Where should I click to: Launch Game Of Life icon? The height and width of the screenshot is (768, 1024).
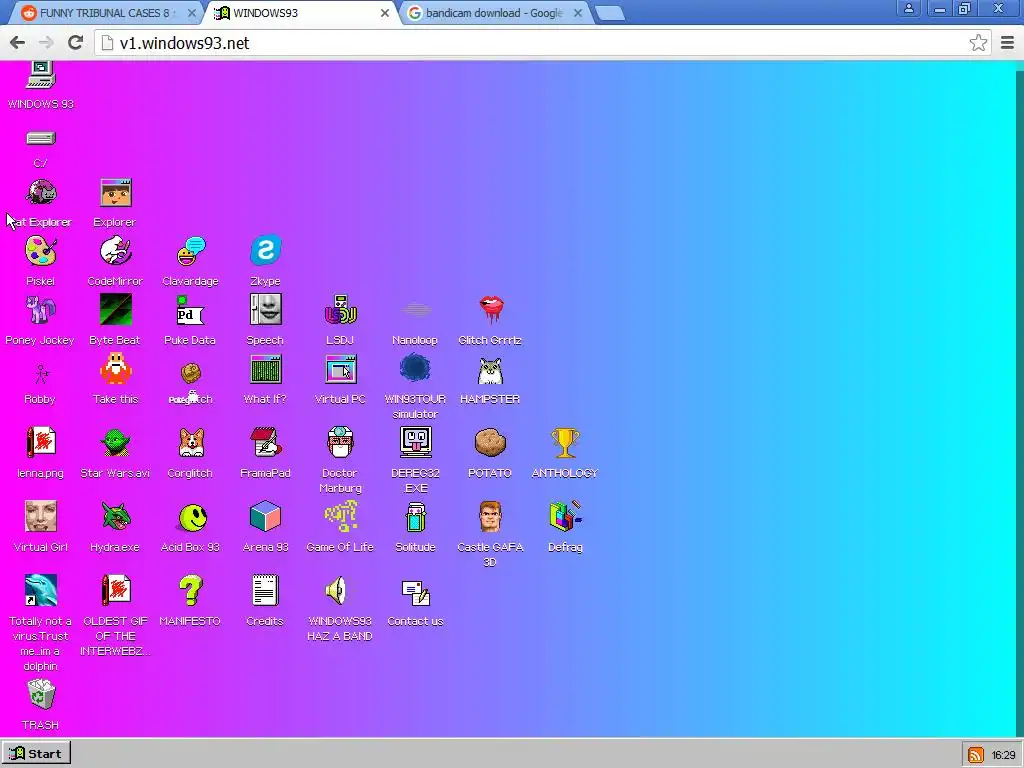(x=340, y=517)
